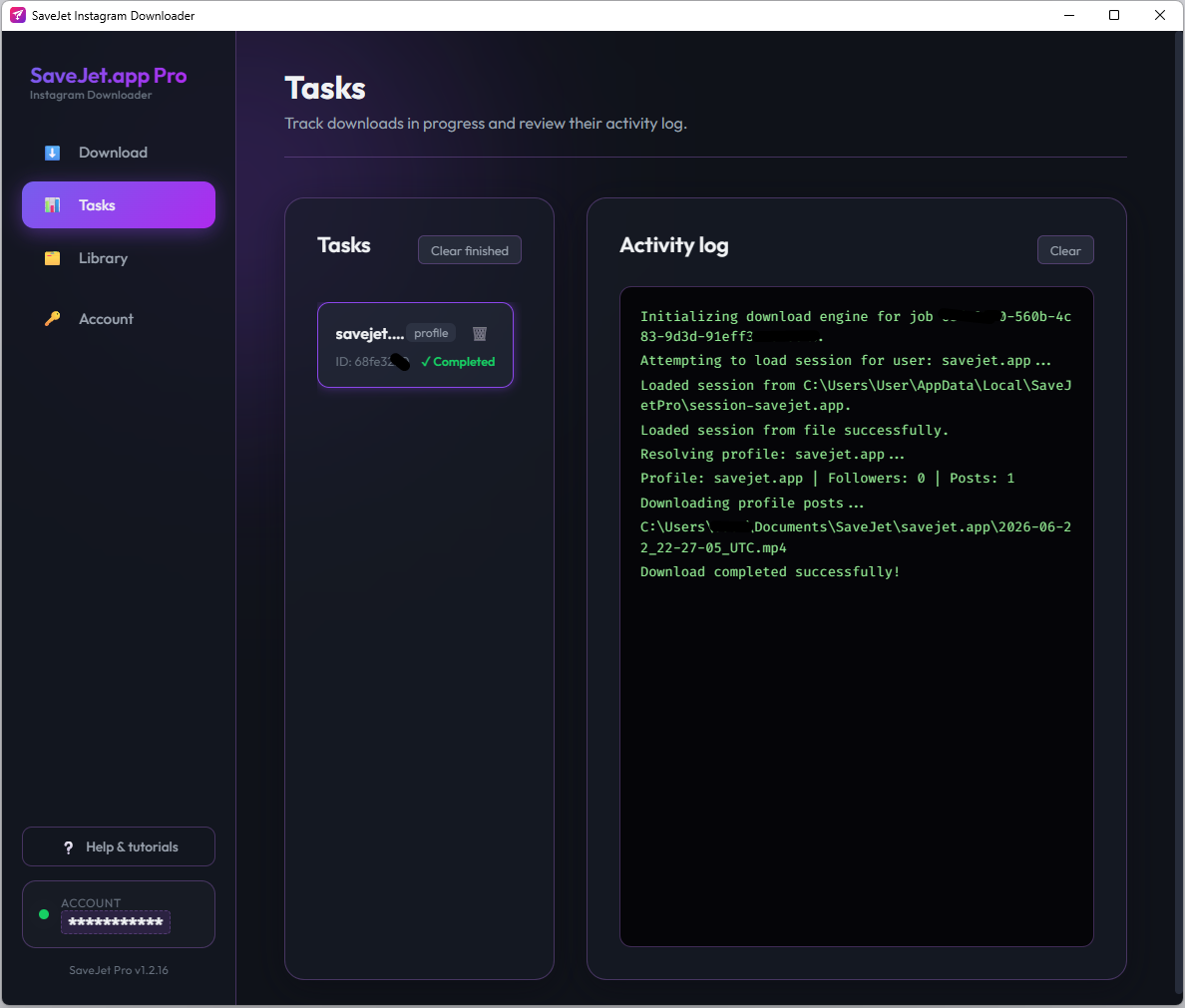1185x1008 pixels.
Task: Click the 'Followers: 0 | Posts: 1' line
Action: pyautogui.click(x=828, y=479)
